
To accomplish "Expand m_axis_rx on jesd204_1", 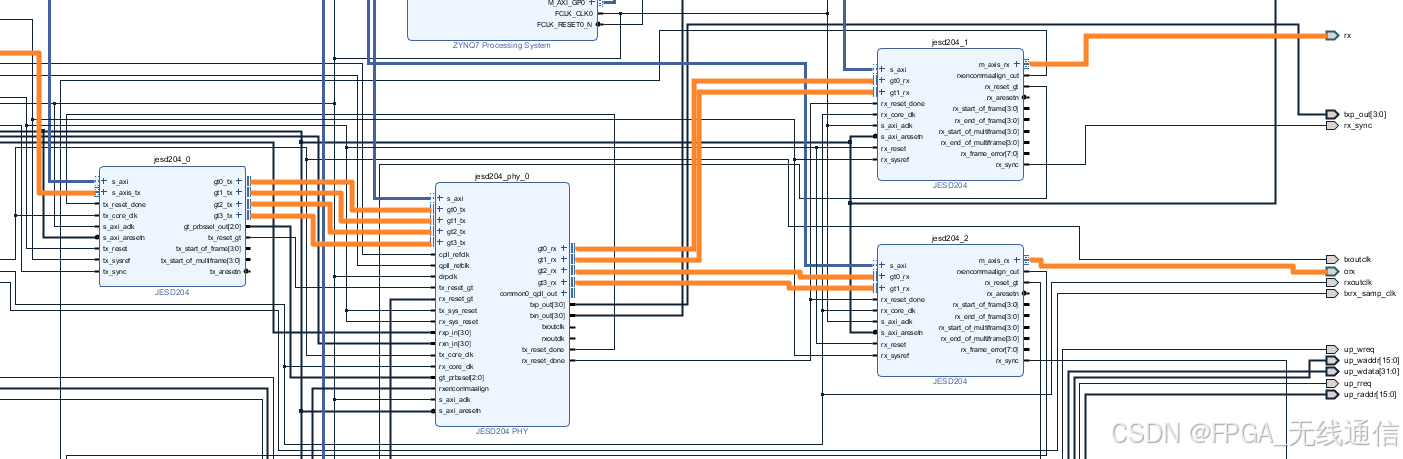I will tap(1017, 64).
